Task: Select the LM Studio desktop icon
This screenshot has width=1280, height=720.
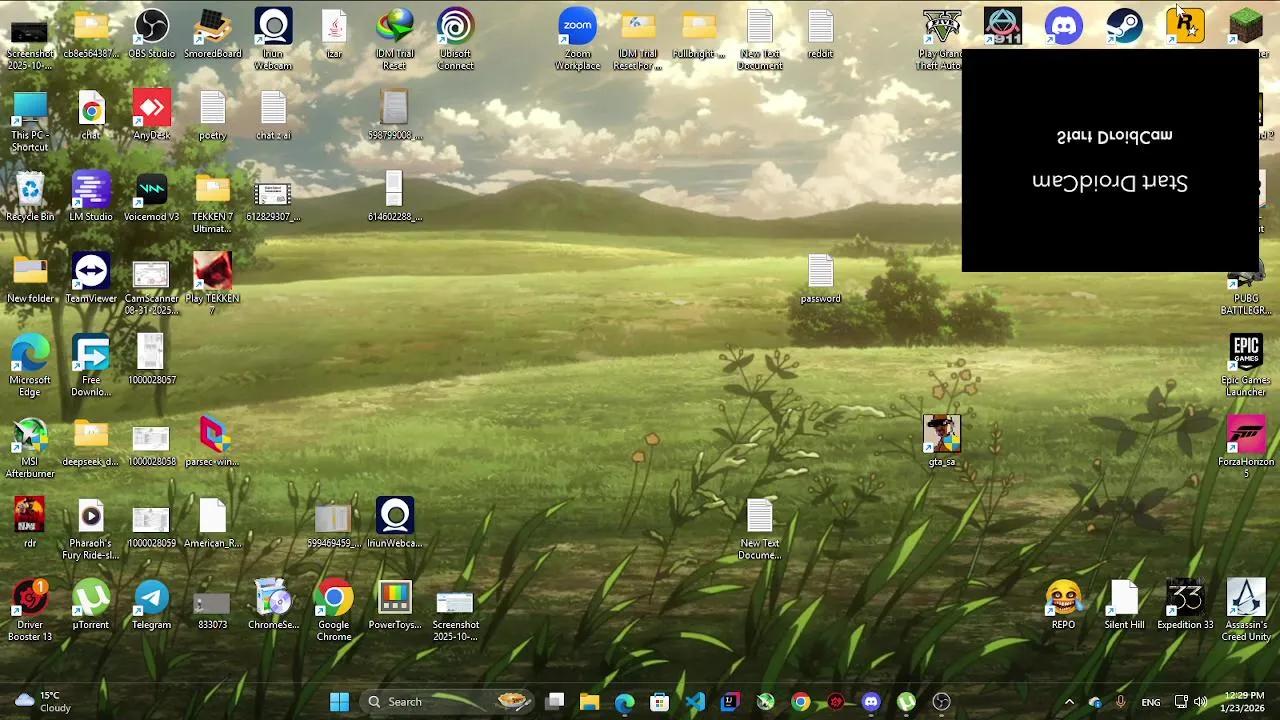Action: pos(90,190)
